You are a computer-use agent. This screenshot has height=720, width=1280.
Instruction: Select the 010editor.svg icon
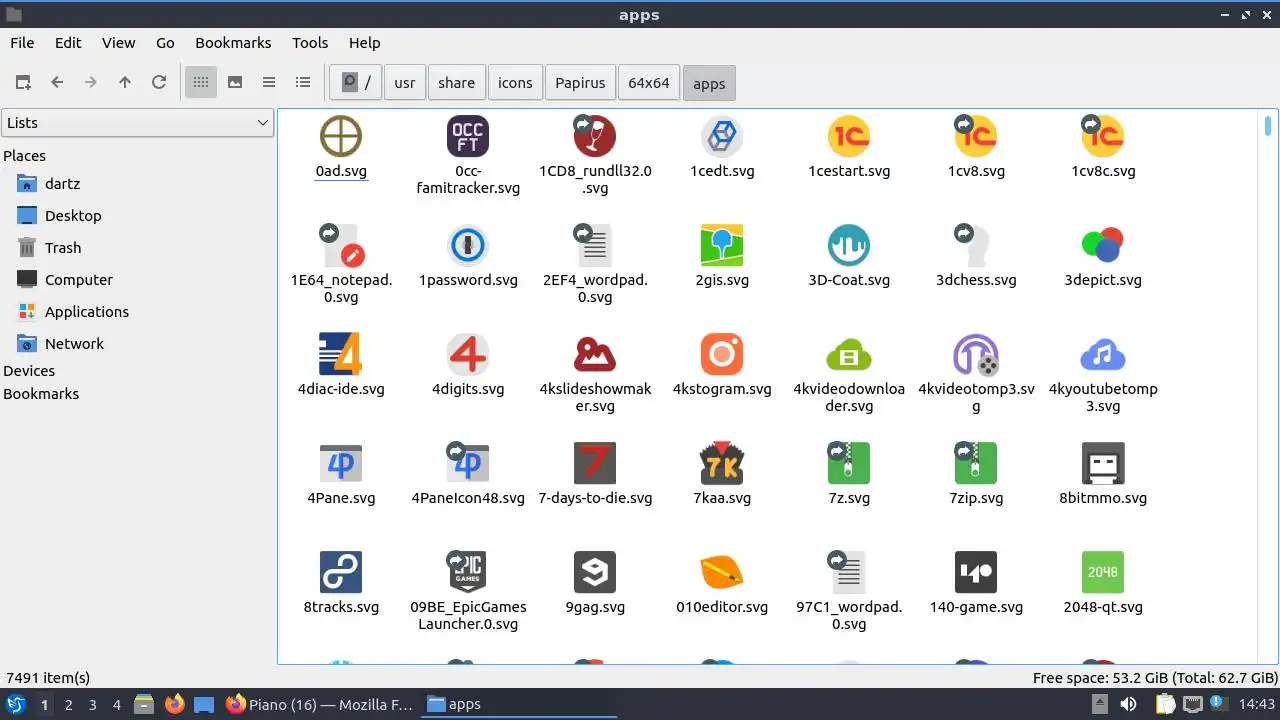722,572
